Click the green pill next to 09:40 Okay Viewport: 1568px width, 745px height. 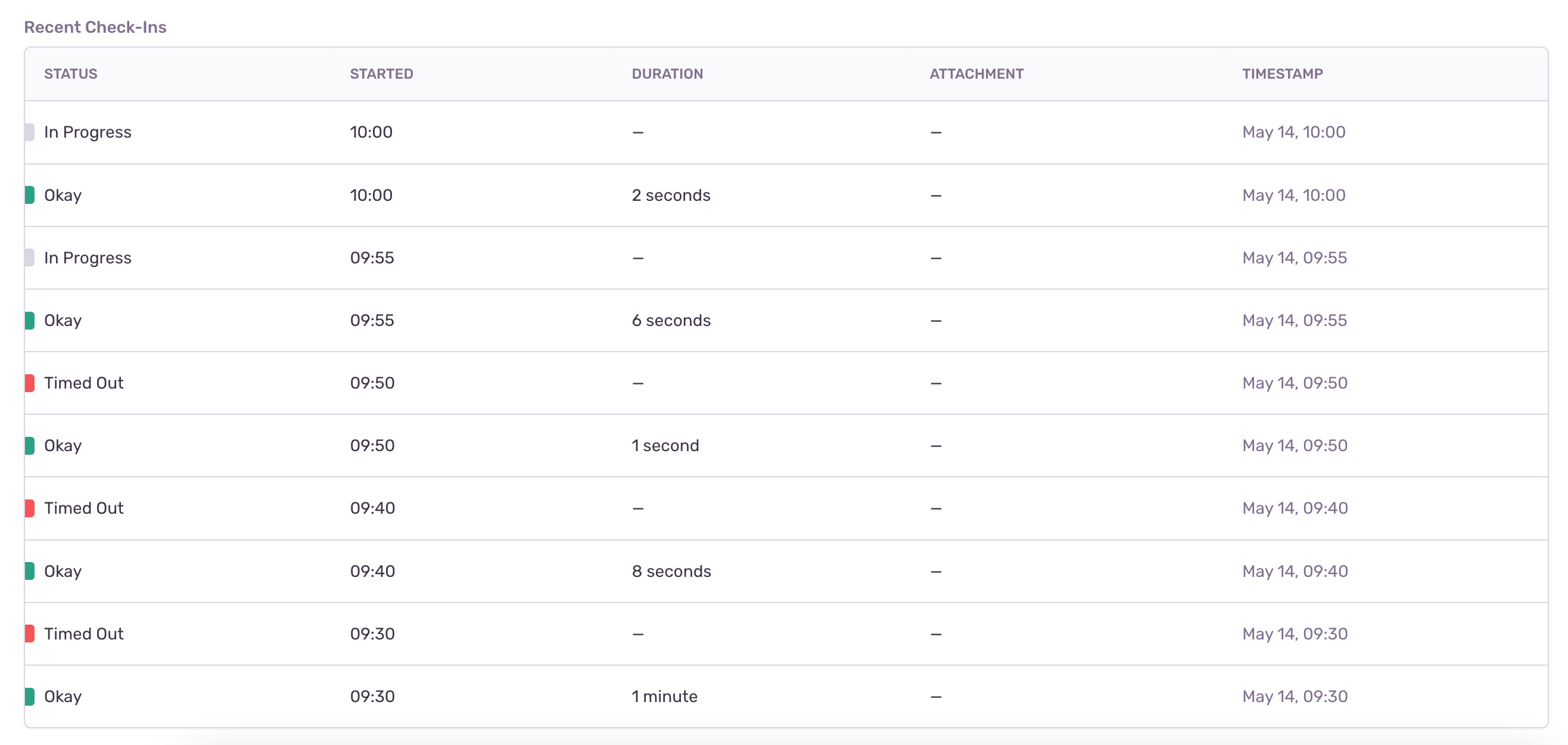(29, 571)
